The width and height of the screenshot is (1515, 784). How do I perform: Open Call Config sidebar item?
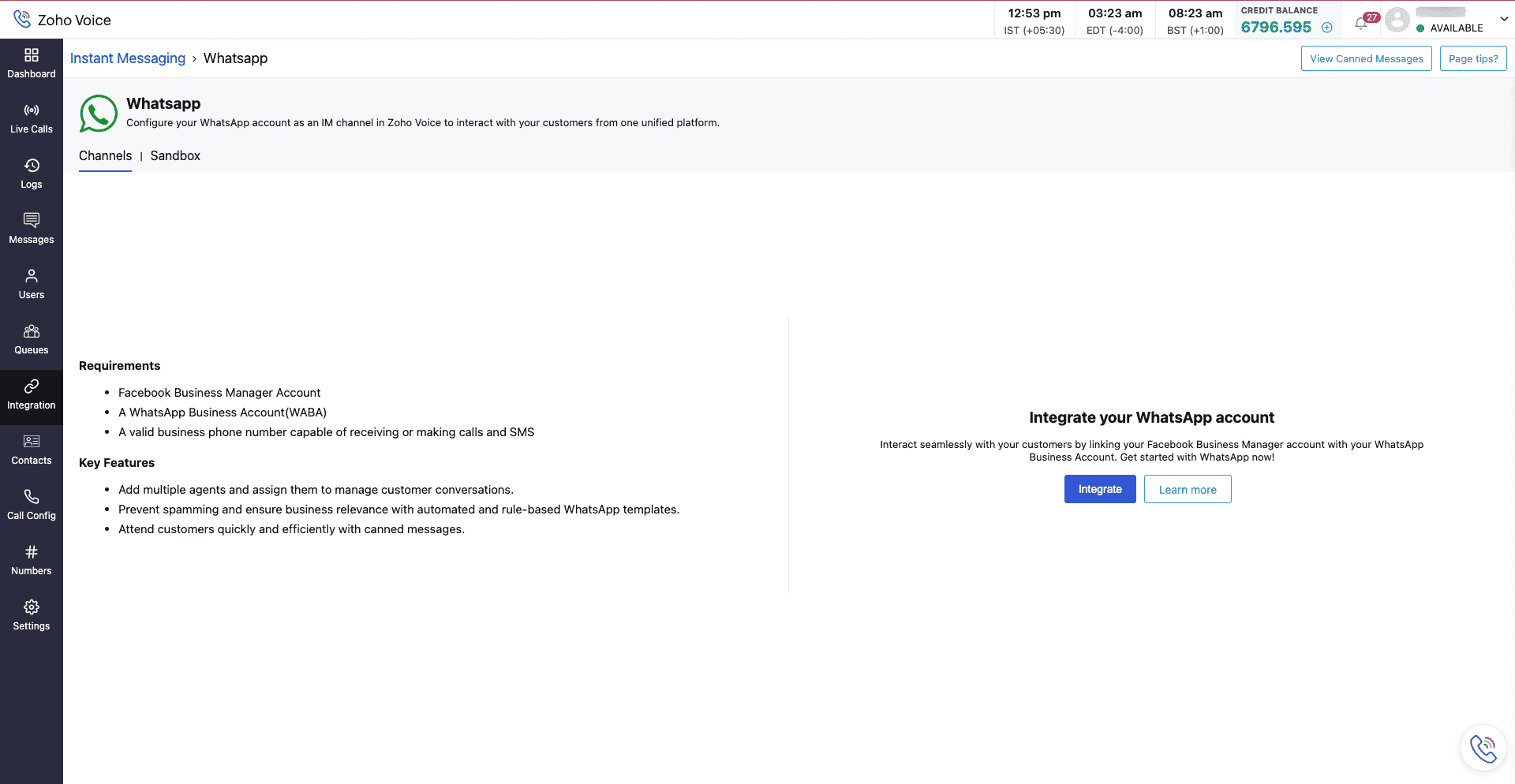pyautogui.click(x=32, y=505)
